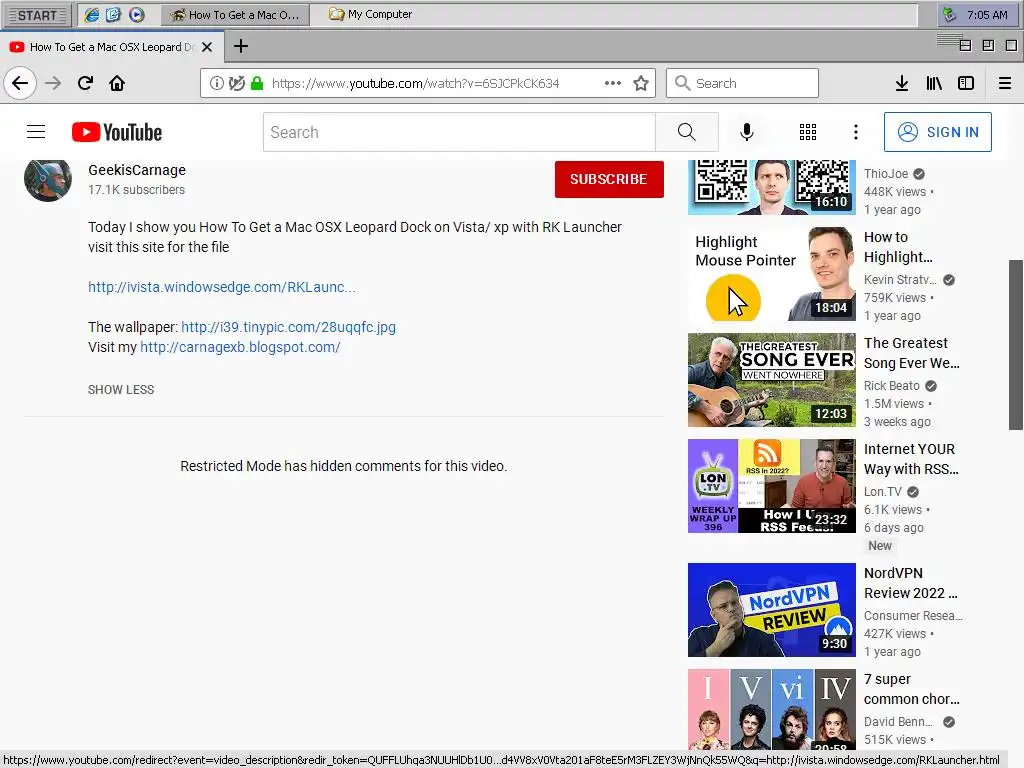Image resolution: width=1024 pixels, height=768 pixels.
Task: Click the YouTube logo
Action: point(117,132)
